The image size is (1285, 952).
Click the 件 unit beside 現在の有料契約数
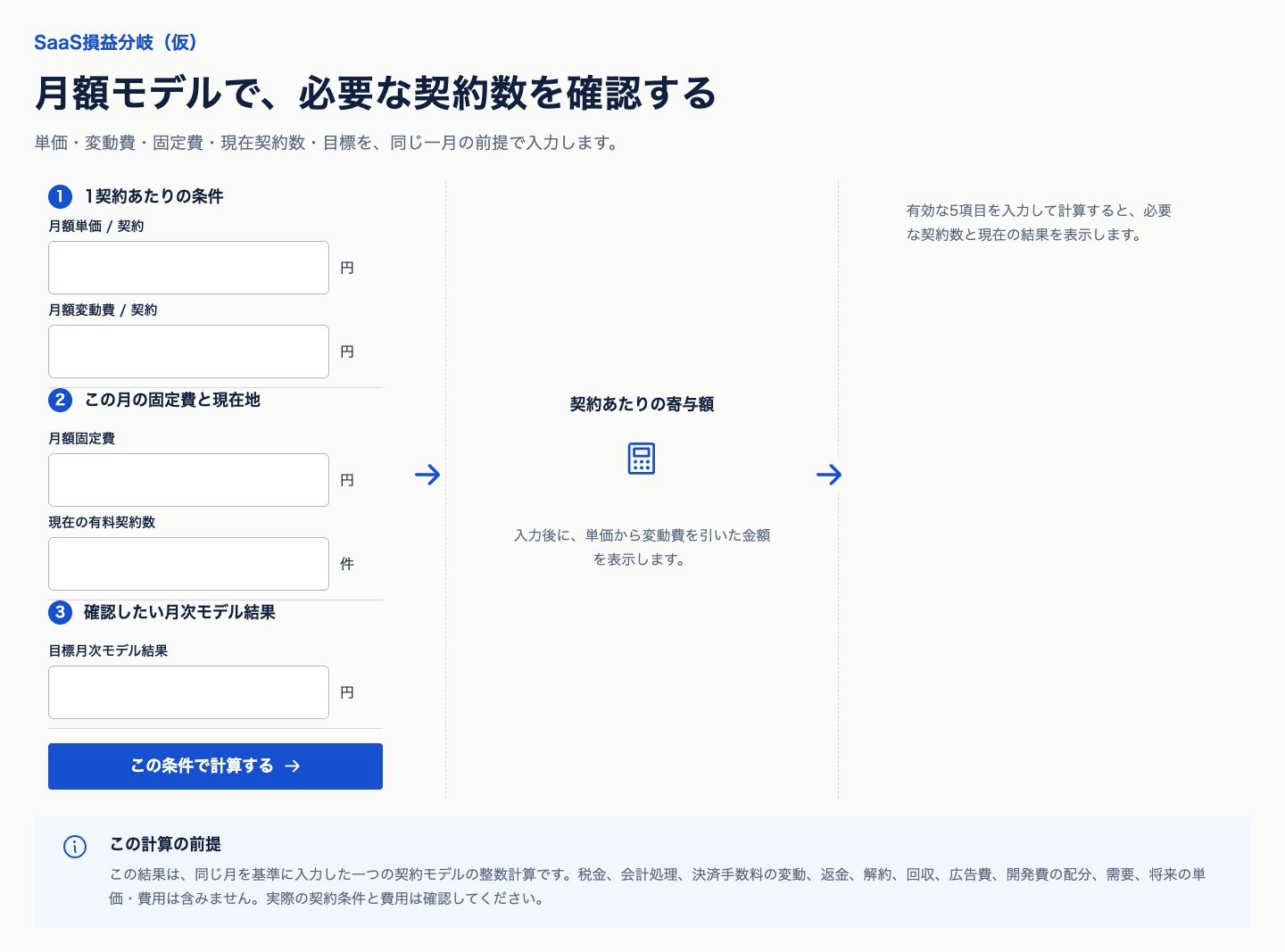pyautogui.click(x=347, y=564)
